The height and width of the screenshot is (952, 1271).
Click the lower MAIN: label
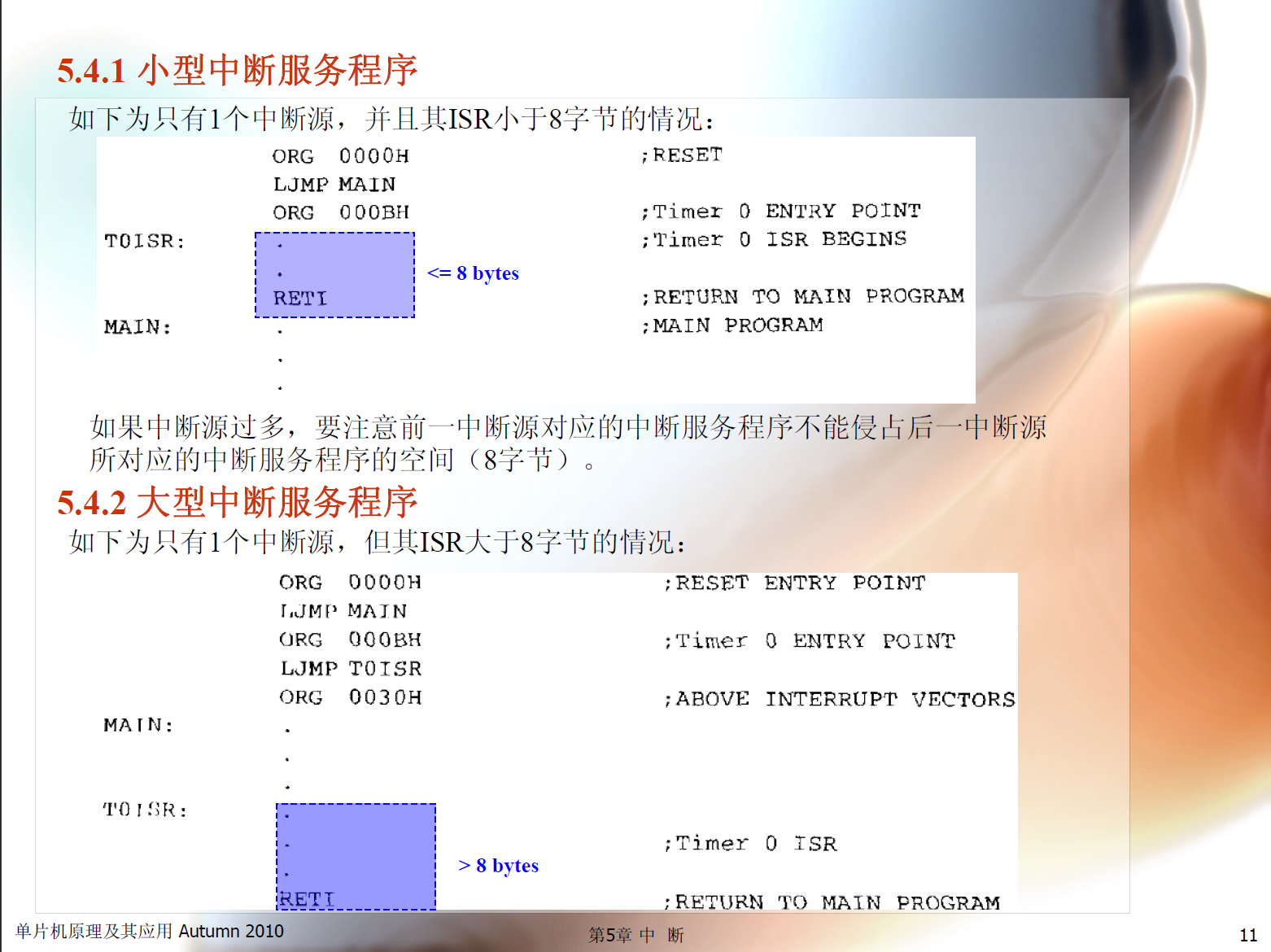pos(138,725)
